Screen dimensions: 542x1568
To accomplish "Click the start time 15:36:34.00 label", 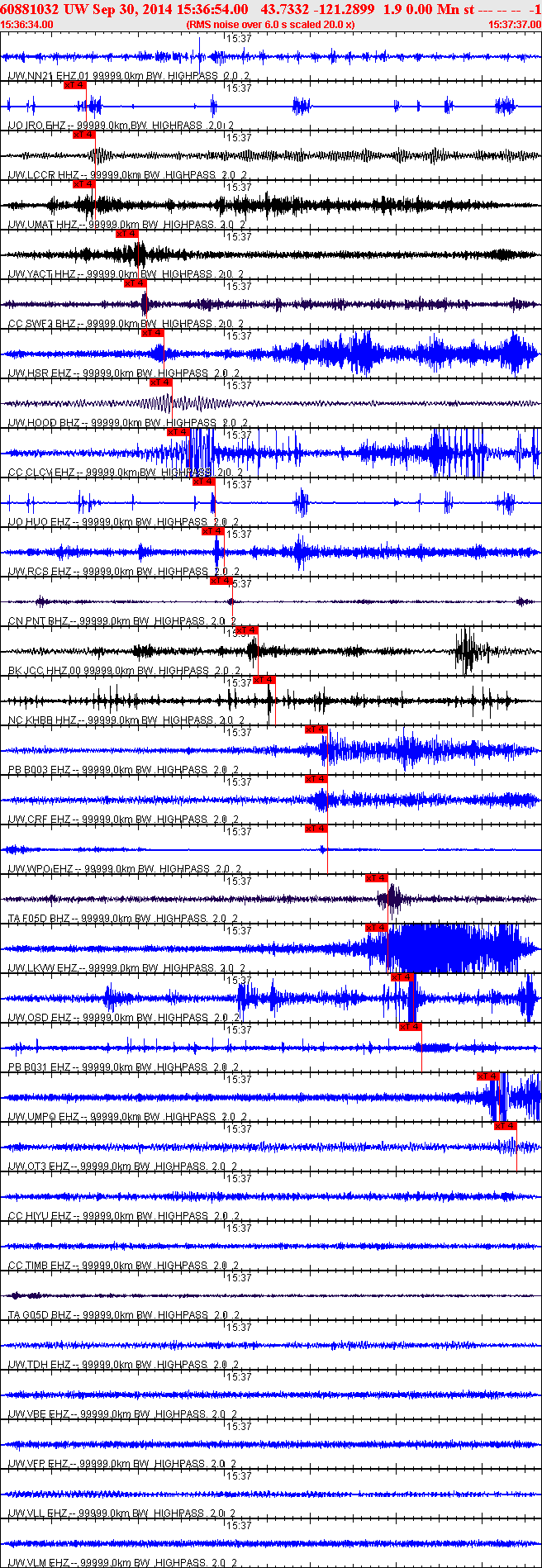I will 27,24.
